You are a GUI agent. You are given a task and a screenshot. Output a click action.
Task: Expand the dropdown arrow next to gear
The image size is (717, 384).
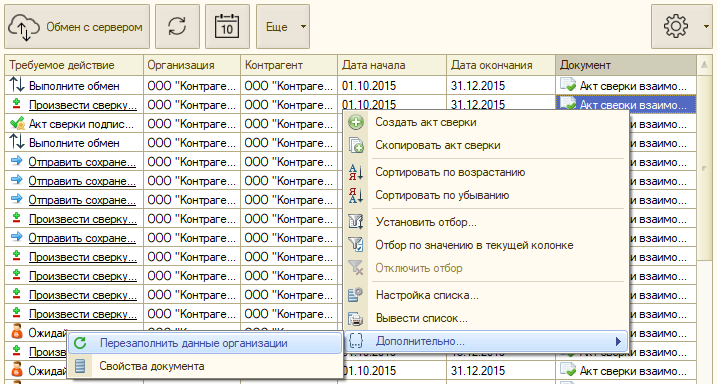coord(706,27)
